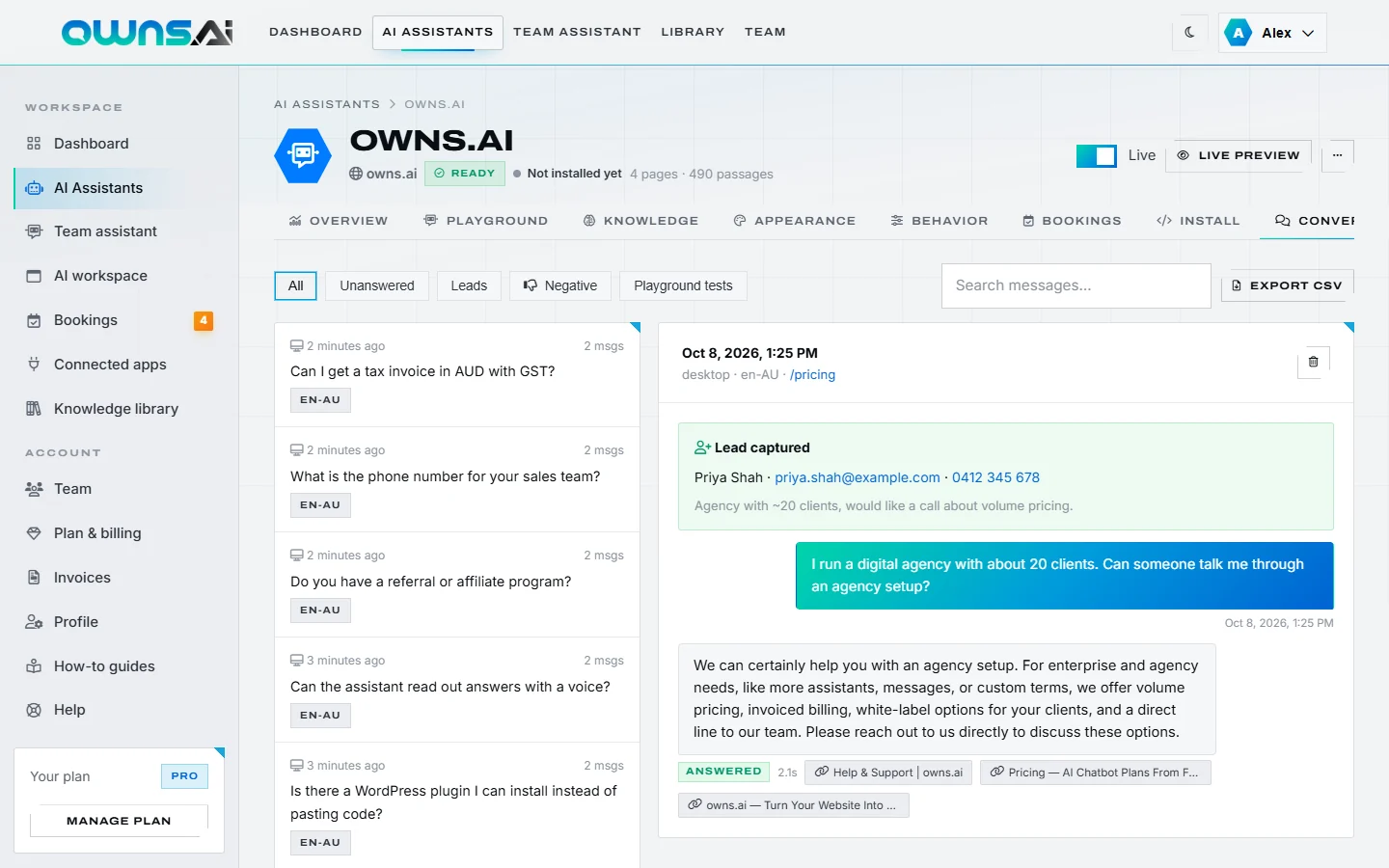Click the Team assistant sidebar icon
Viewport: 1389px width, 868px height.
point(34,231)
